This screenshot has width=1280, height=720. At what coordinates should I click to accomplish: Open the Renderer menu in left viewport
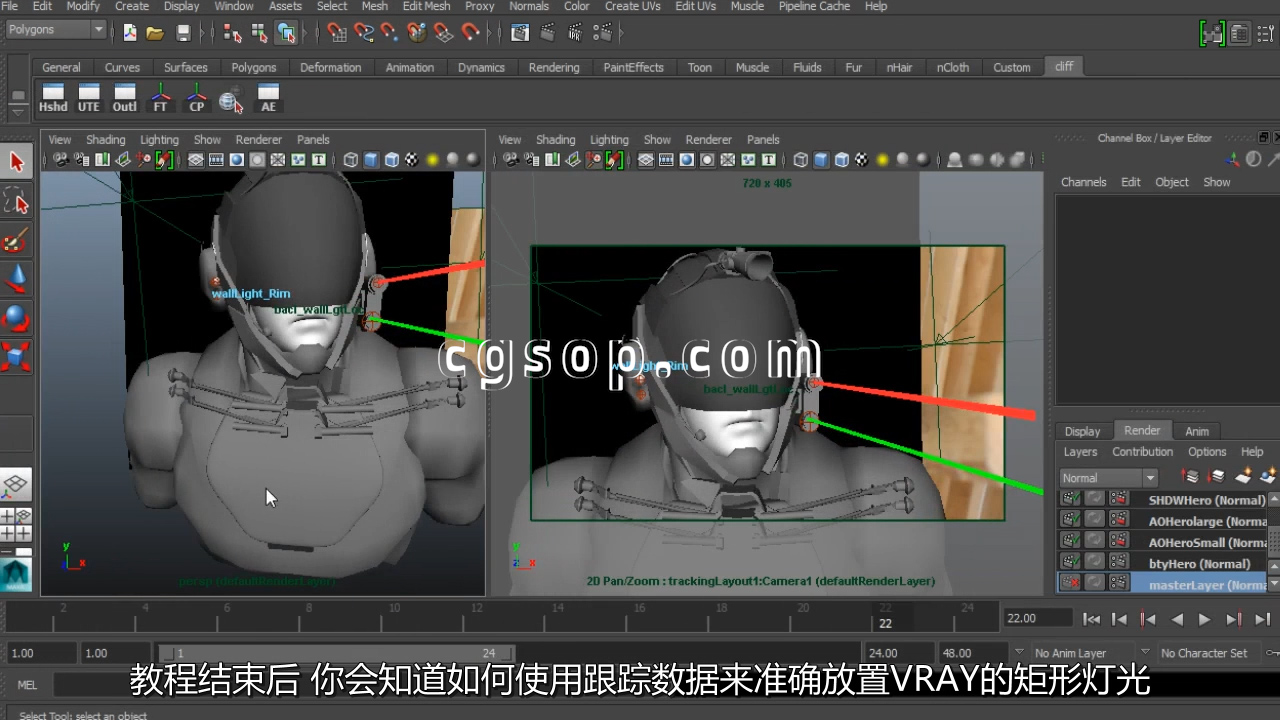click(x=259, y=140)
